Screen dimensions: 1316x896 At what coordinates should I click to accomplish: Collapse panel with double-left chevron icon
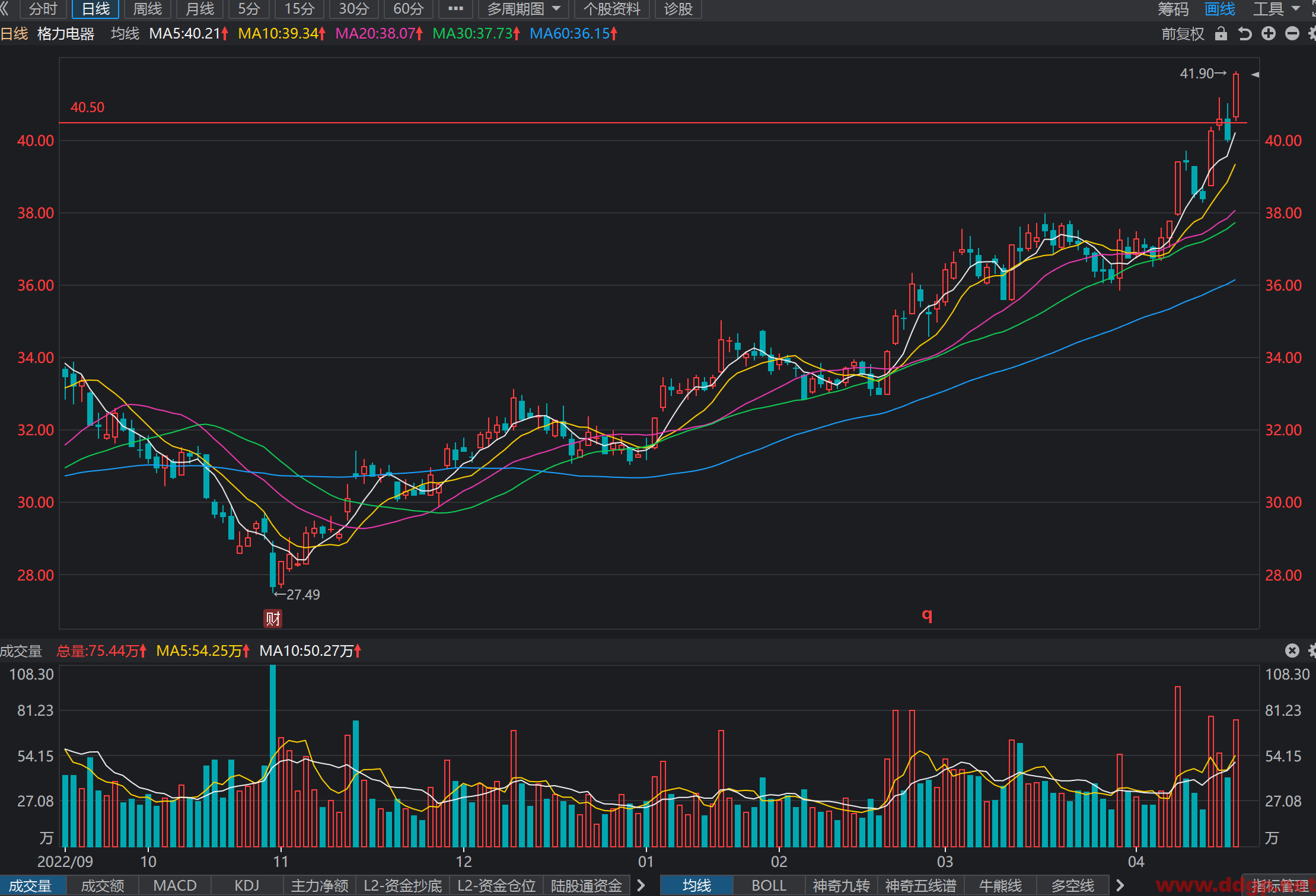coord(5,8)
